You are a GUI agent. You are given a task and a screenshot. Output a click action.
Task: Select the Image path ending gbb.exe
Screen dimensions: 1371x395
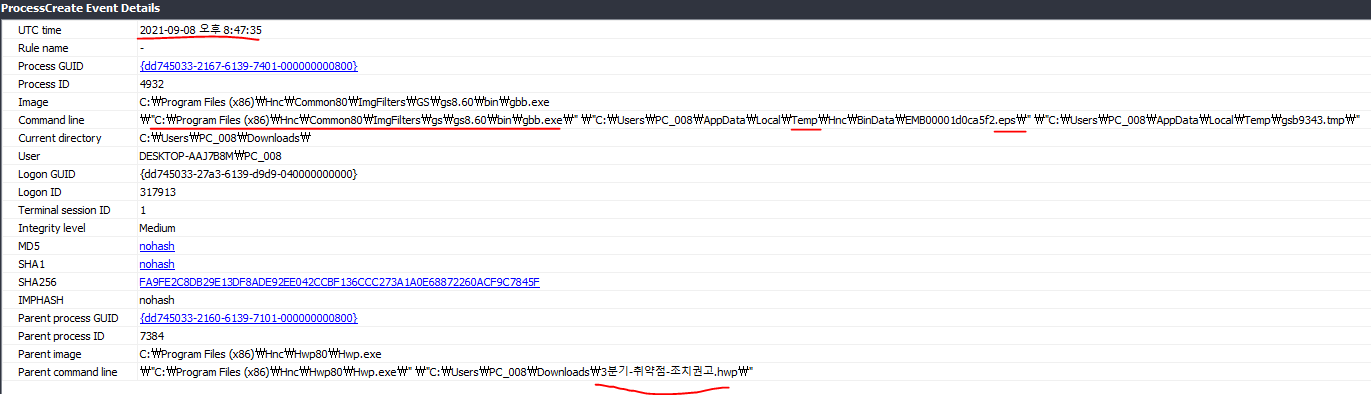[344, 102]
